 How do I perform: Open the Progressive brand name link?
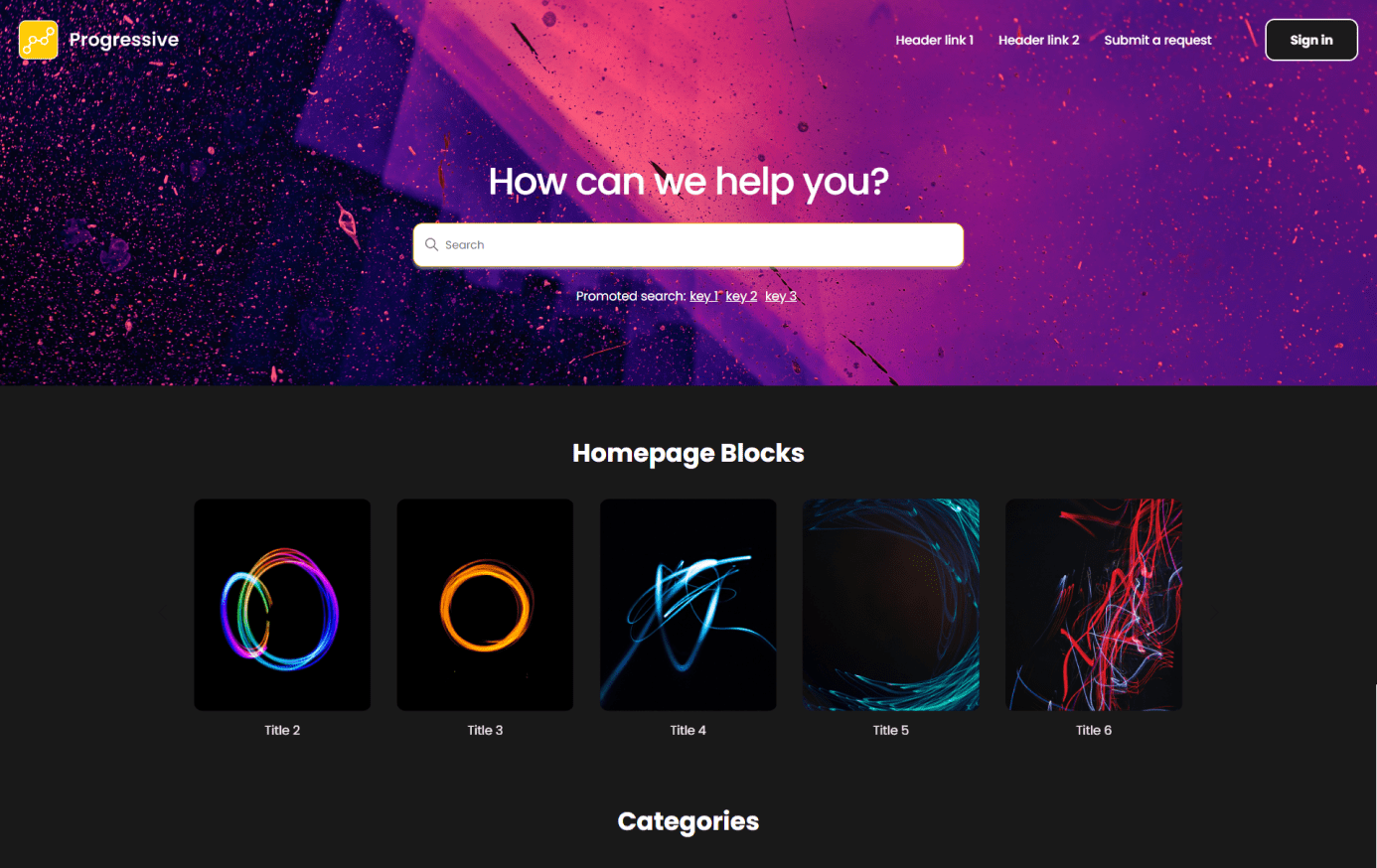tap(124, 40)
